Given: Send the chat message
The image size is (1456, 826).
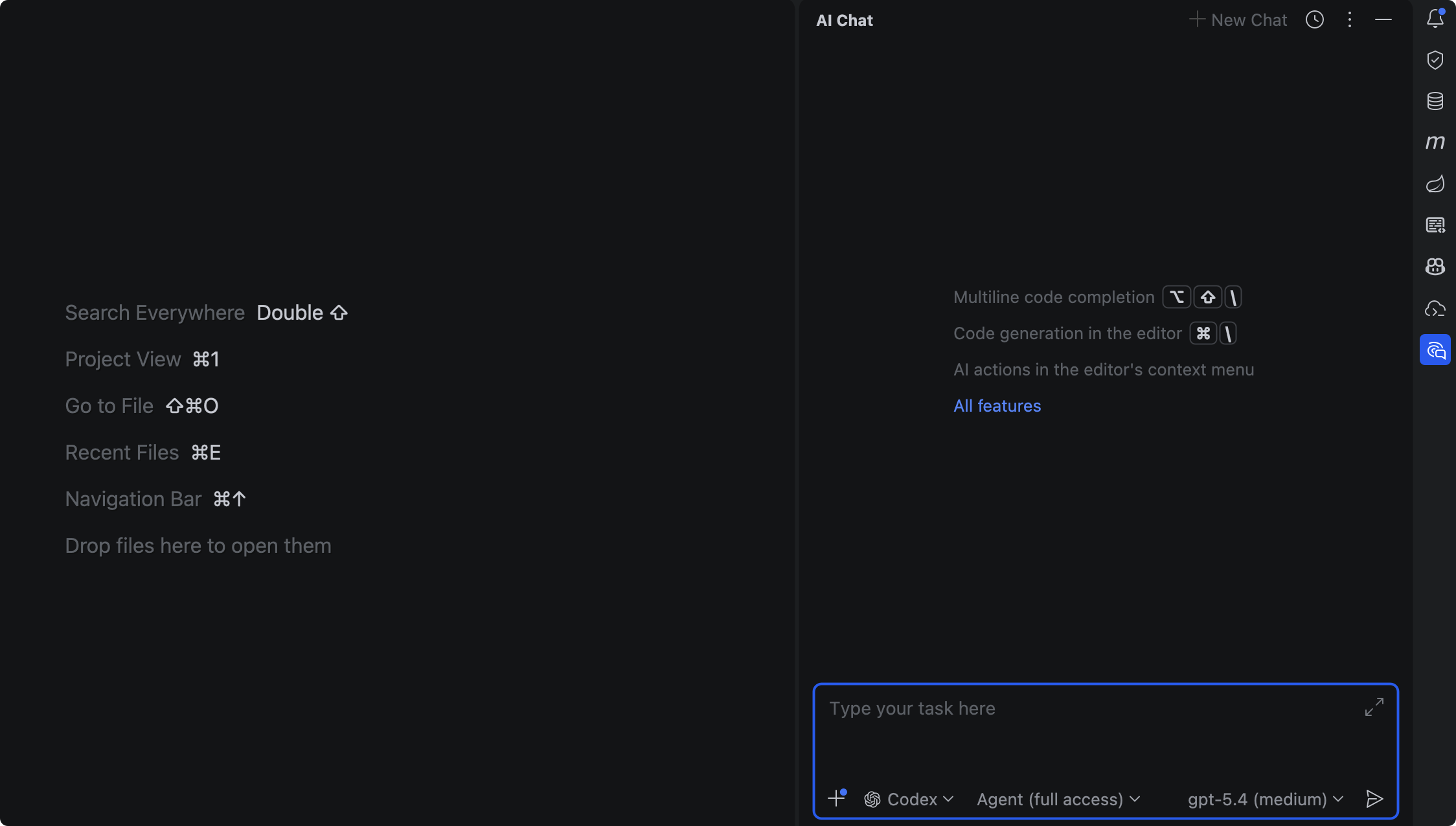Looking at the screenshot, I should (1374, 799).
